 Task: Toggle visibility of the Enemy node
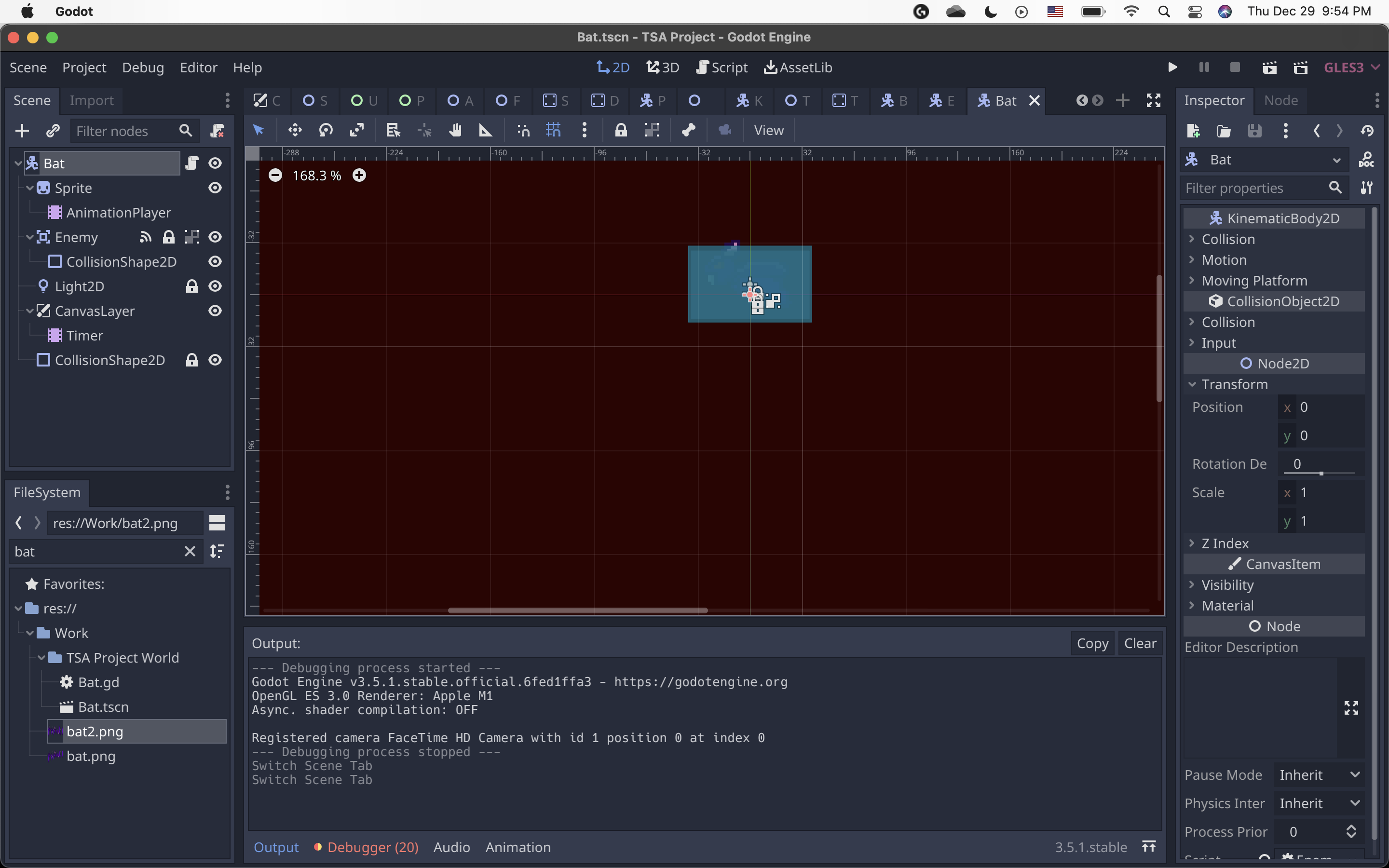tap(215, 237)
